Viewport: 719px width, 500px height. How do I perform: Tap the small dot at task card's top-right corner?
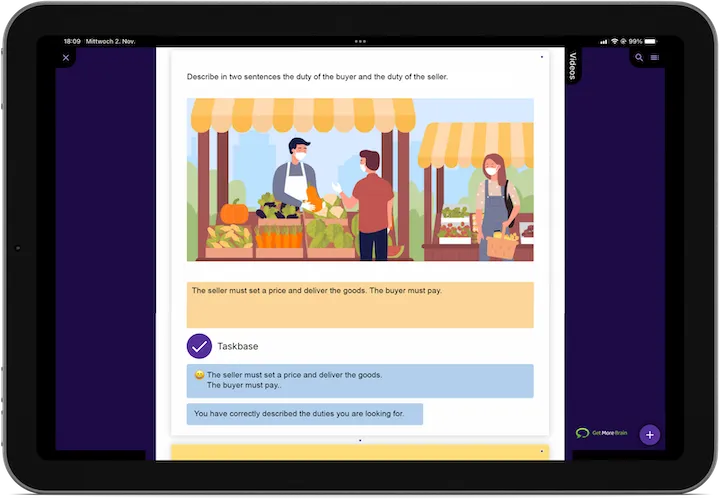pos(542,57)
